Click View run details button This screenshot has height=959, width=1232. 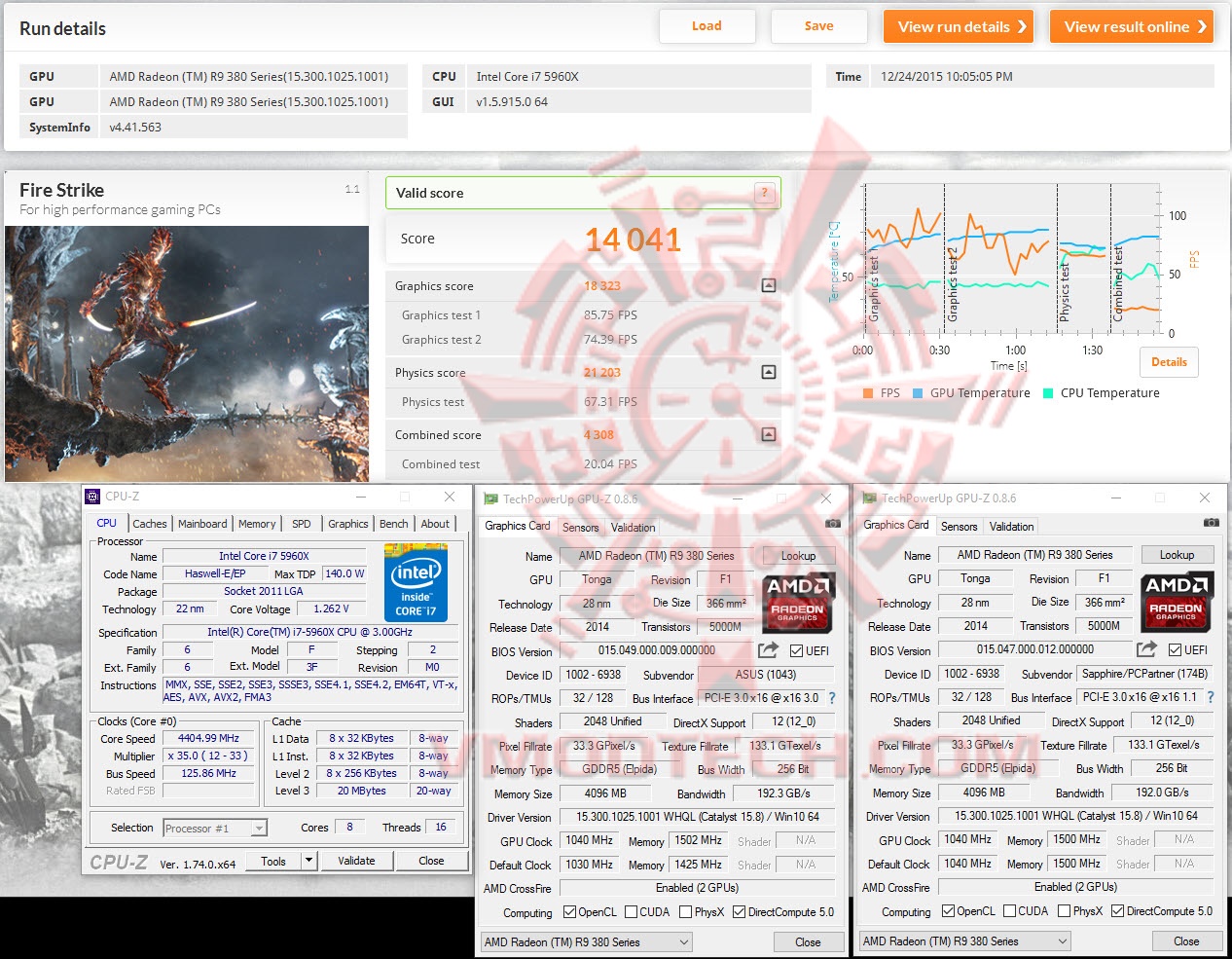click(959, 27)
